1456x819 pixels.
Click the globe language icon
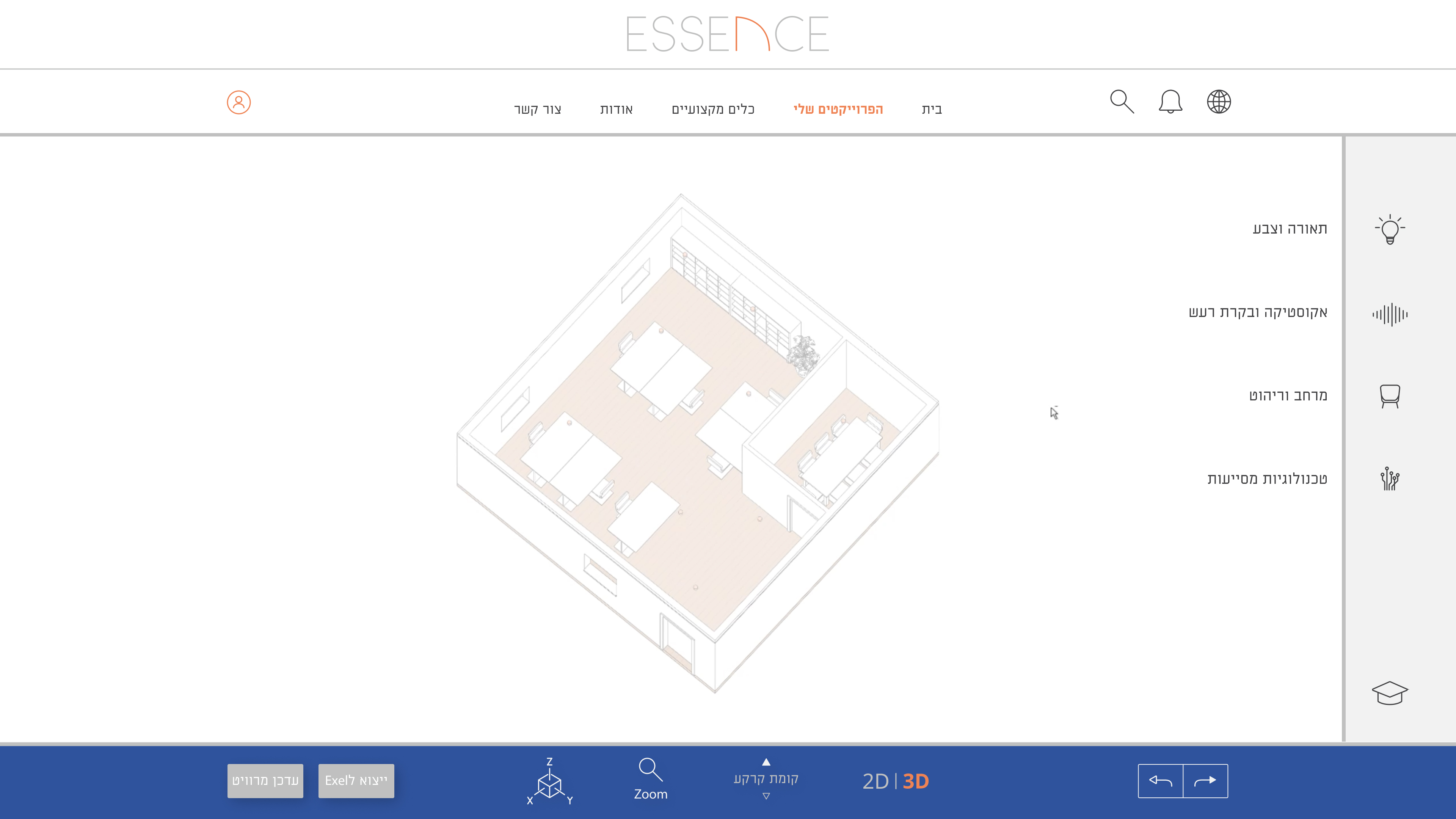1219,102
